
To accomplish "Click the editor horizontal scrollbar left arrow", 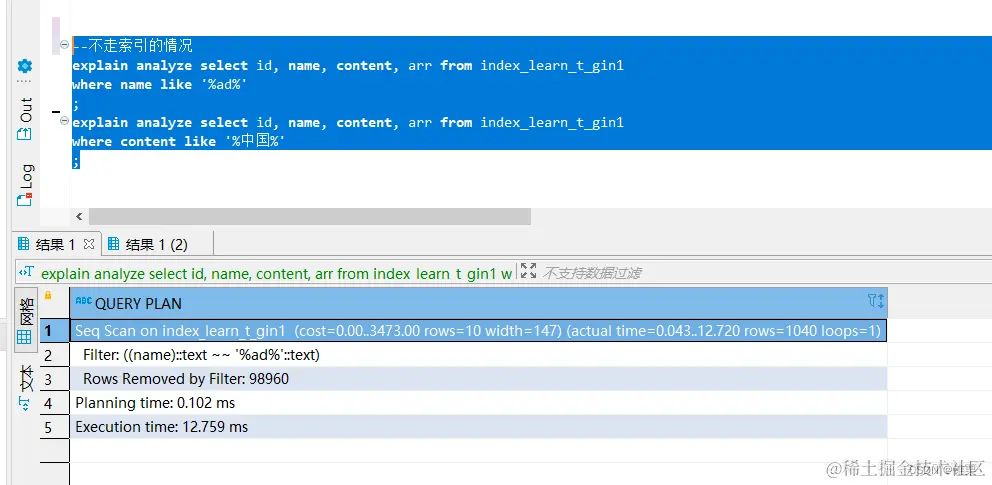I will pyautogui.click(x=80, y=216).
